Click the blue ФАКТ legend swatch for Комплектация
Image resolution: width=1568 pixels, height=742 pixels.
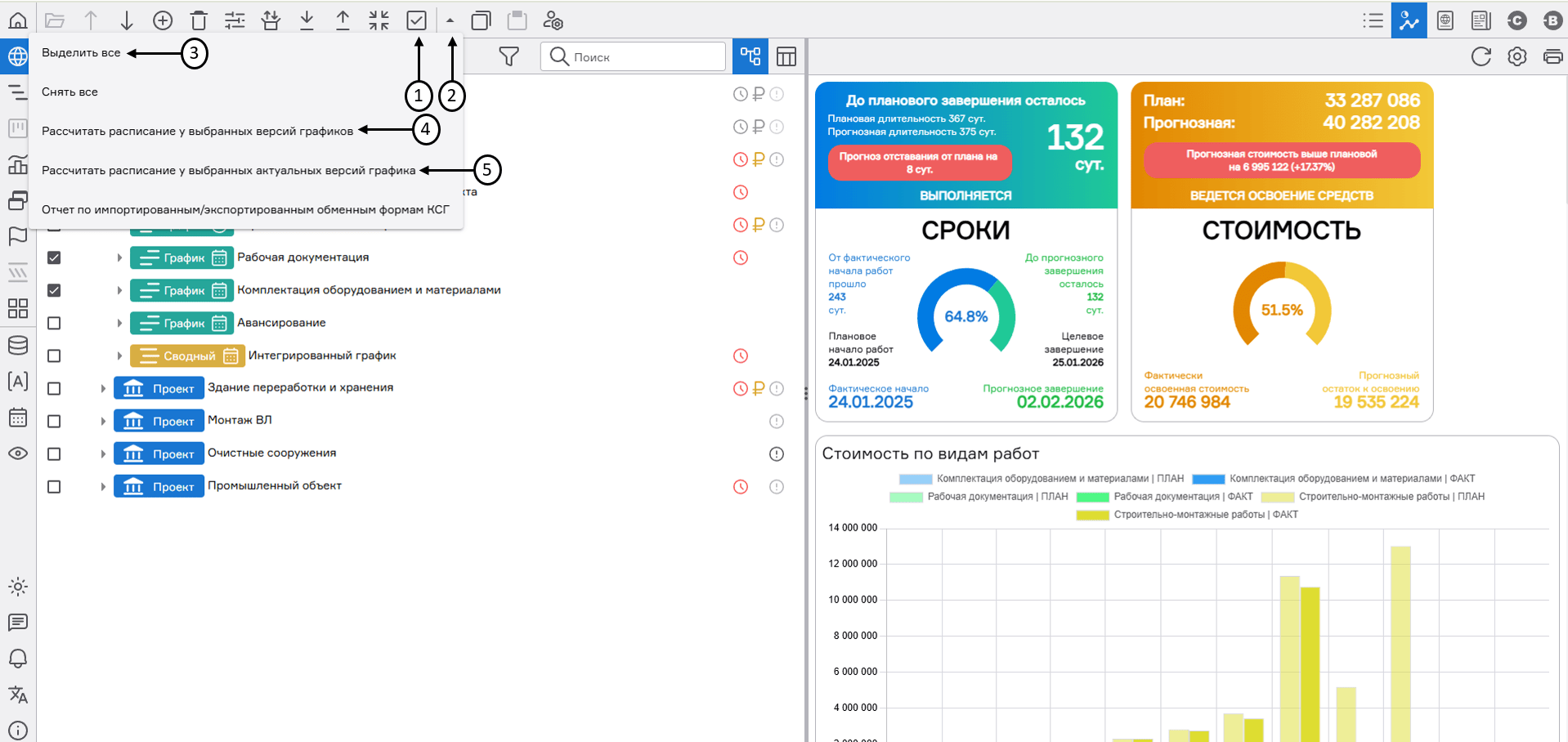(x=1207, y=479)
